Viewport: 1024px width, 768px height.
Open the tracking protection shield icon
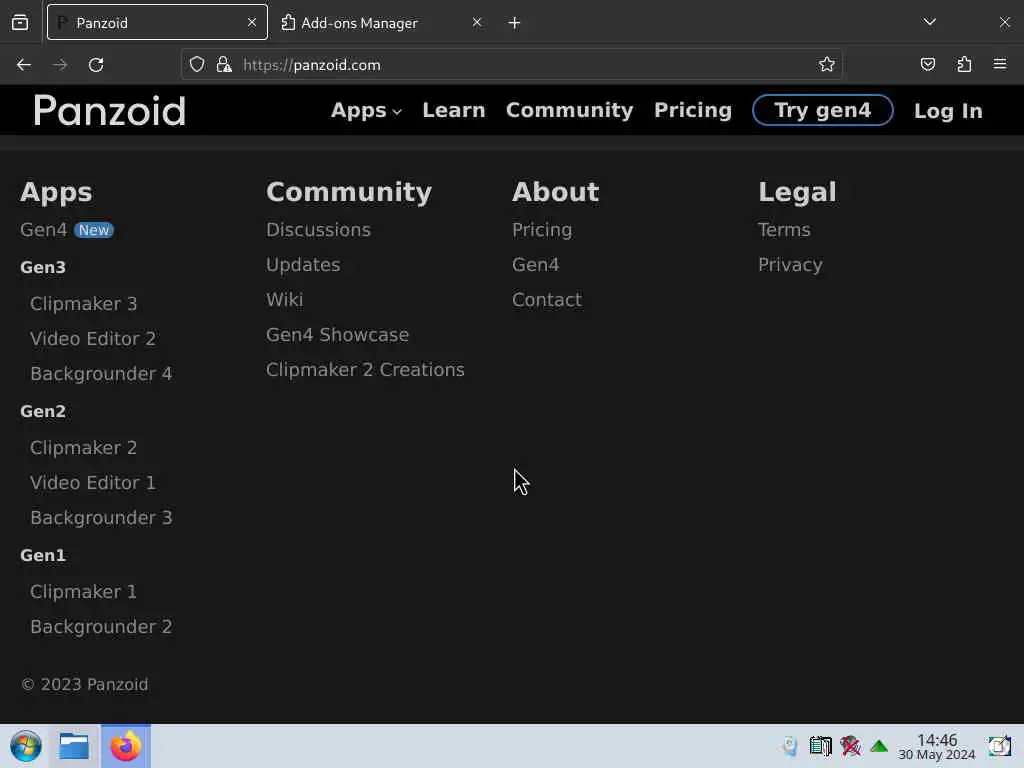point(197,65)
